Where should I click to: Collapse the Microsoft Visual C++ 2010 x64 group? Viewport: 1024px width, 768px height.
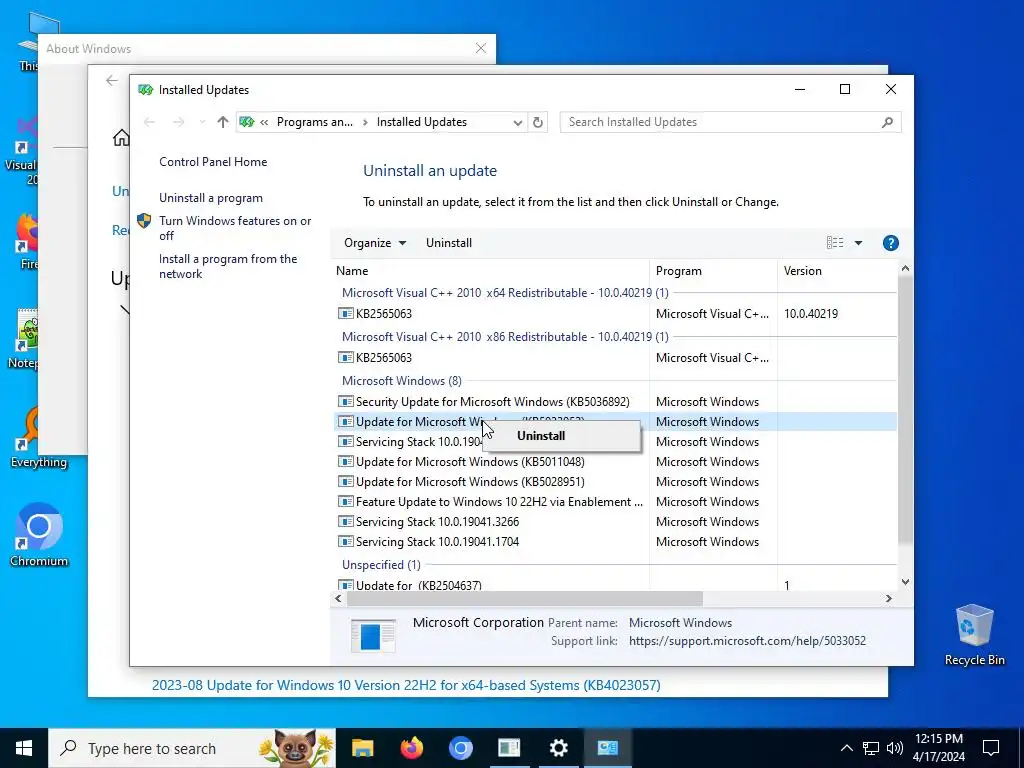click(x=505, y=293)
